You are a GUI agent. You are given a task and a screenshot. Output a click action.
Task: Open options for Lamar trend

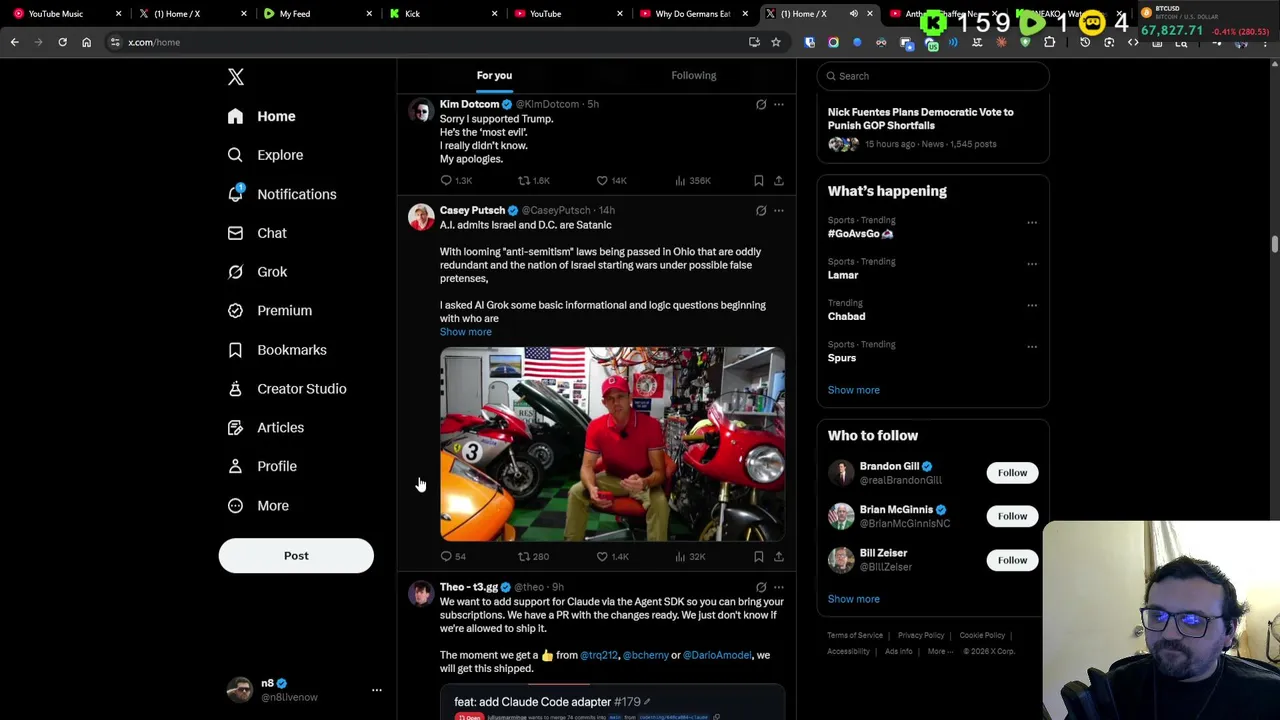tap(1032, 264)
